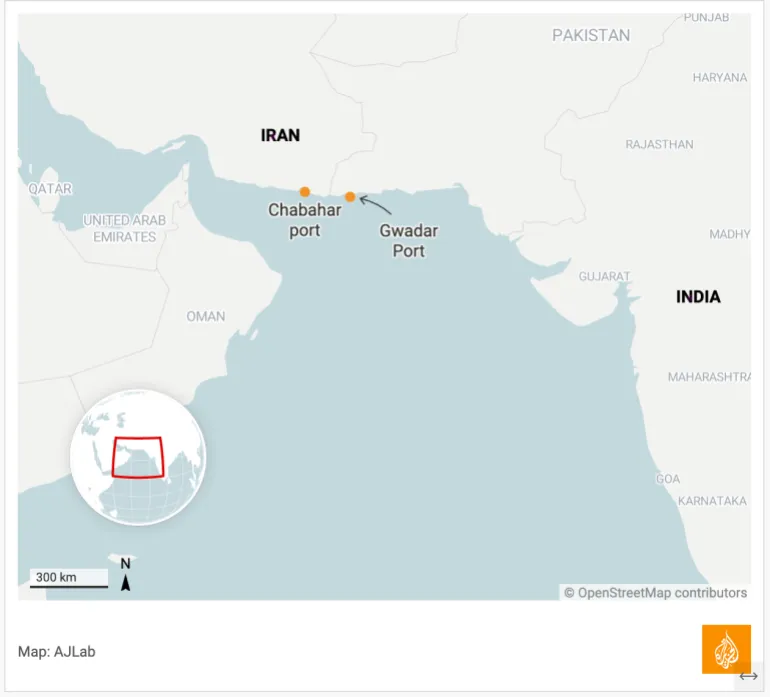Click the horizontal resize arrows icon

click(x=749, y=677)
